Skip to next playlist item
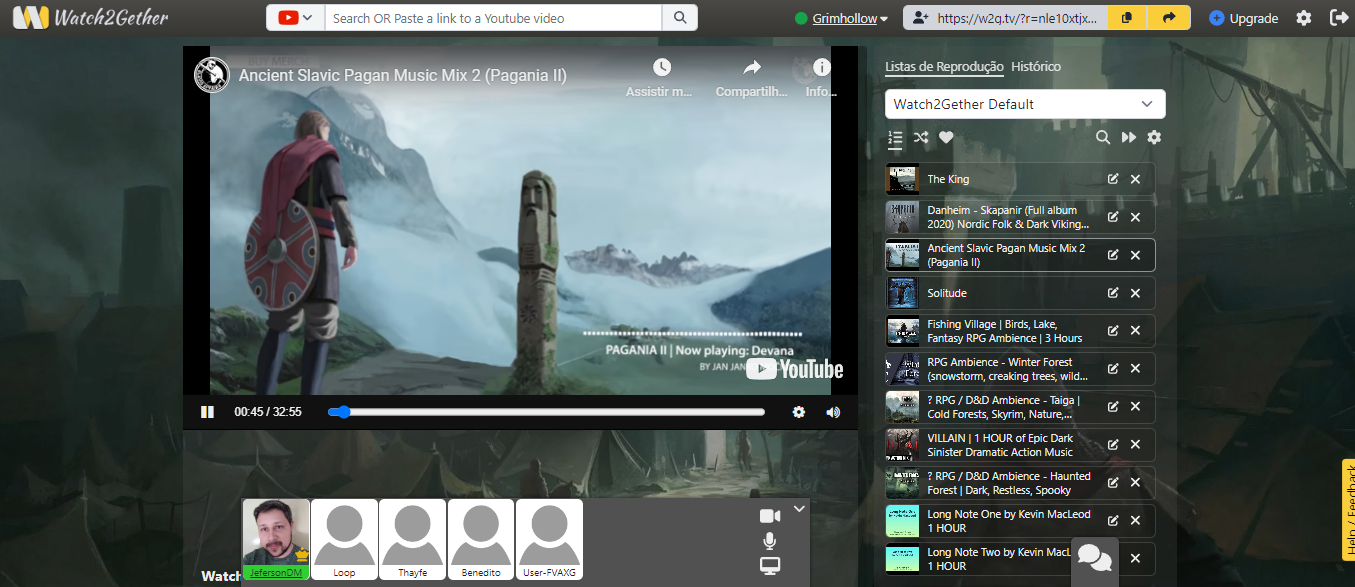This screenshot has width=1355, height=587. click(x=1128, y=138)
